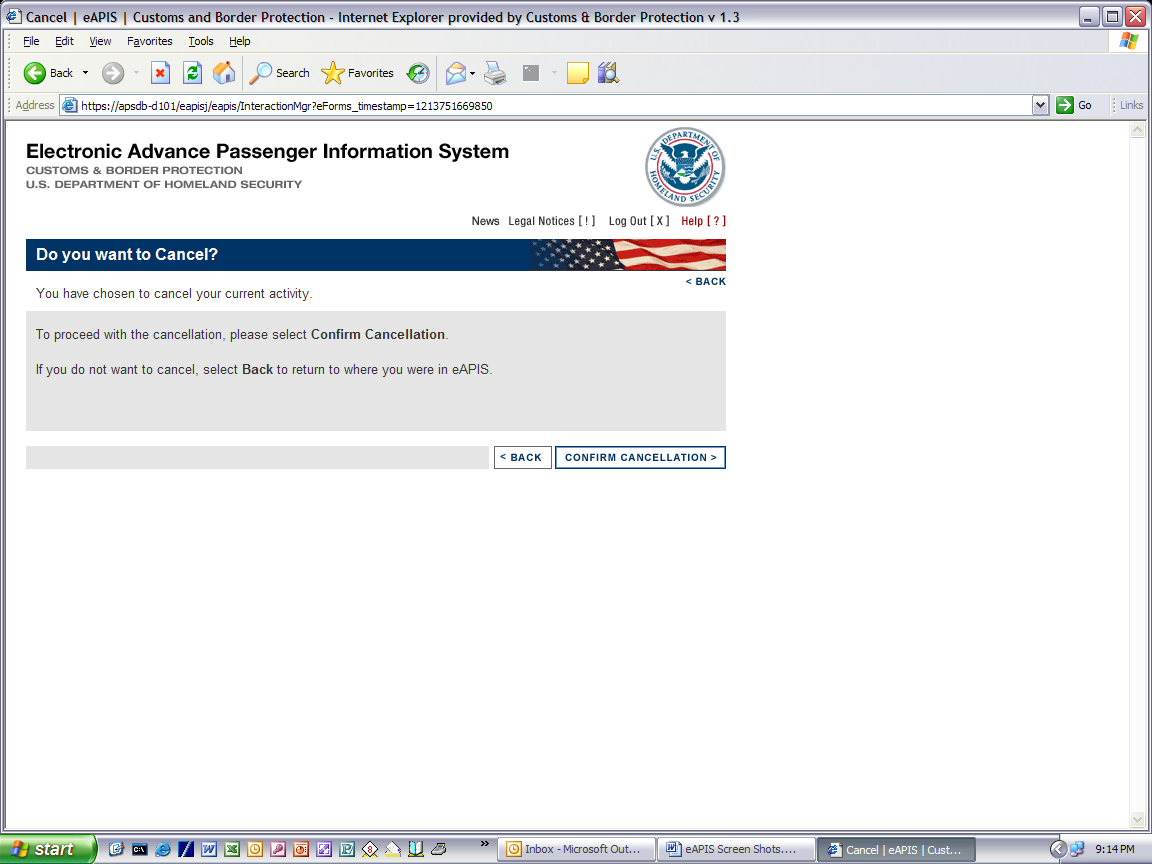This screenshot has height=864, width=1152.
Task: Click the Research books toolbar icon
Action: (x=608, y=73)
